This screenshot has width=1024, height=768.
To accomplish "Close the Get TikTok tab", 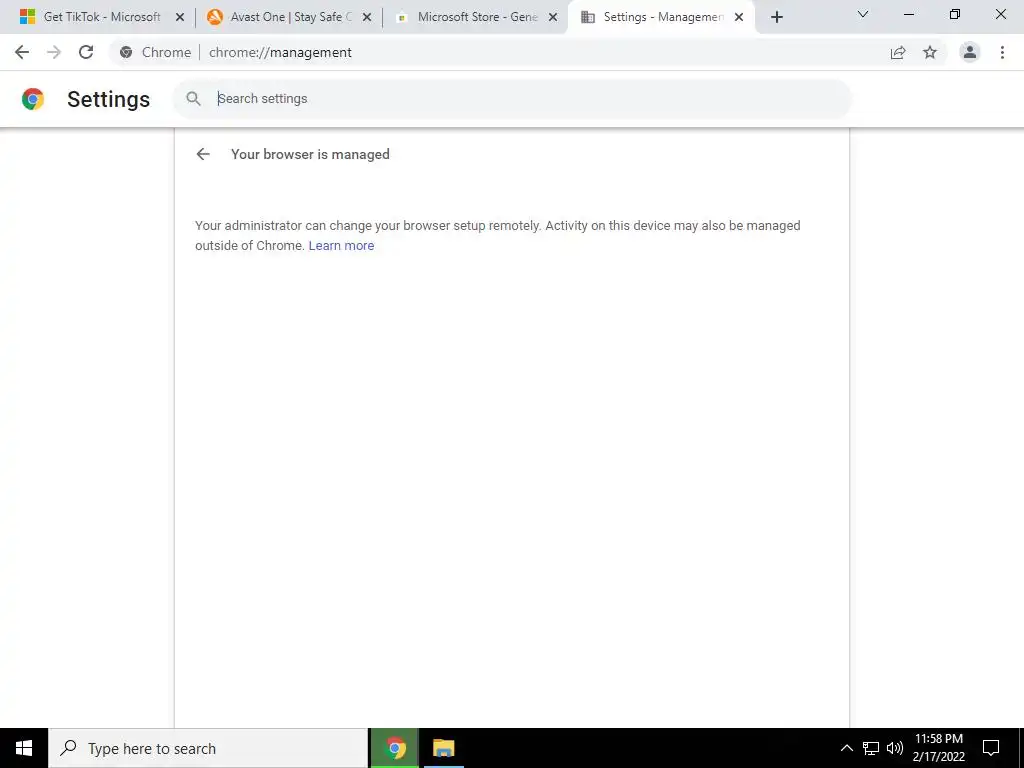I will (180, 18).
